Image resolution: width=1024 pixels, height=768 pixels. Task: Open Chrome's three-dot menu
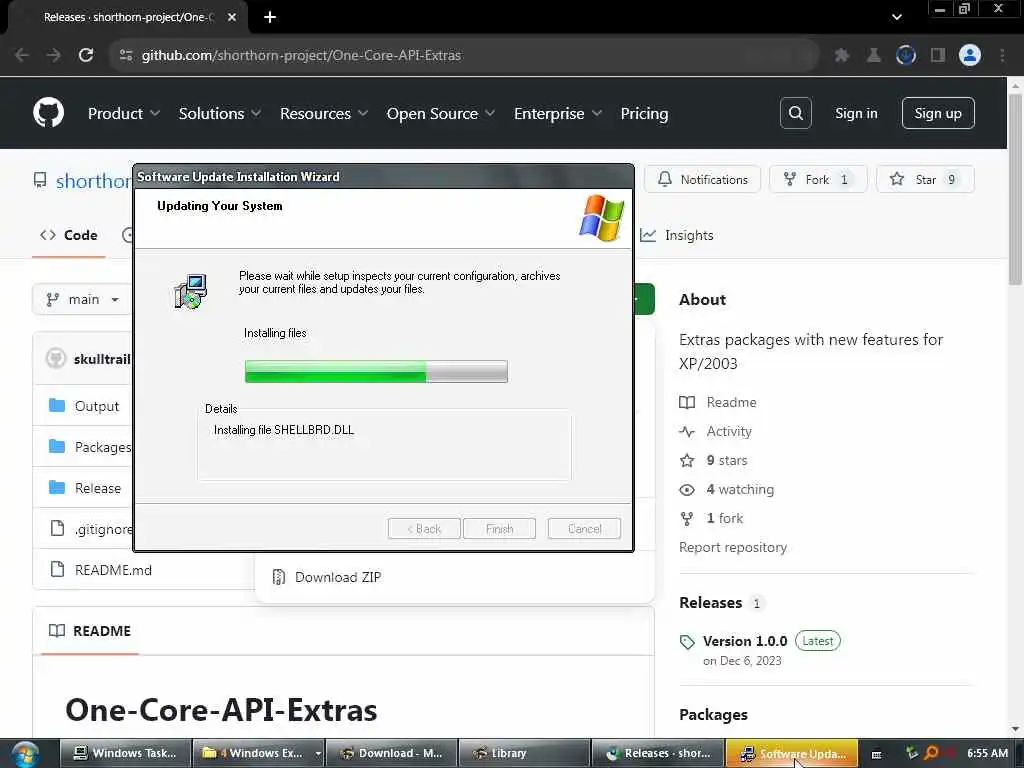(1002, 56)
